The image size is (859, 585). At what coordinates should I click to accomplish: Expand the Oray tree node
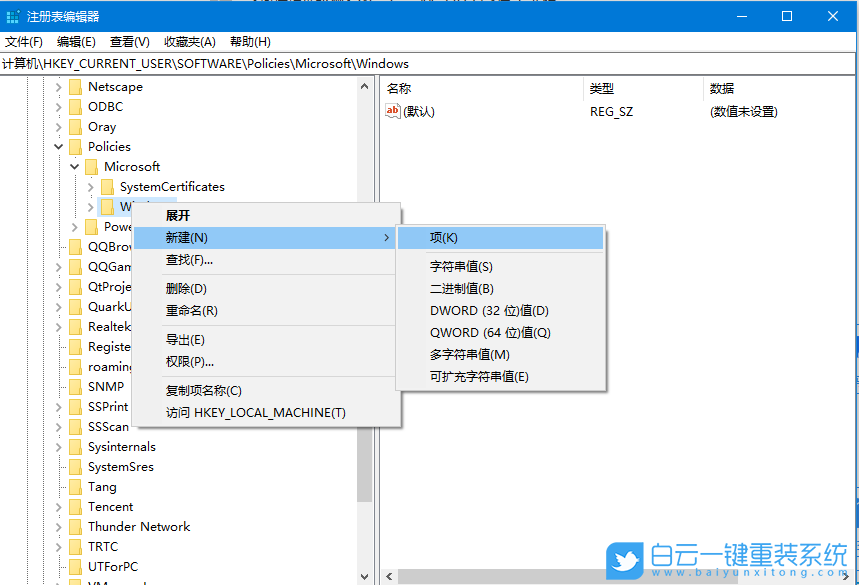pos(57,127)
